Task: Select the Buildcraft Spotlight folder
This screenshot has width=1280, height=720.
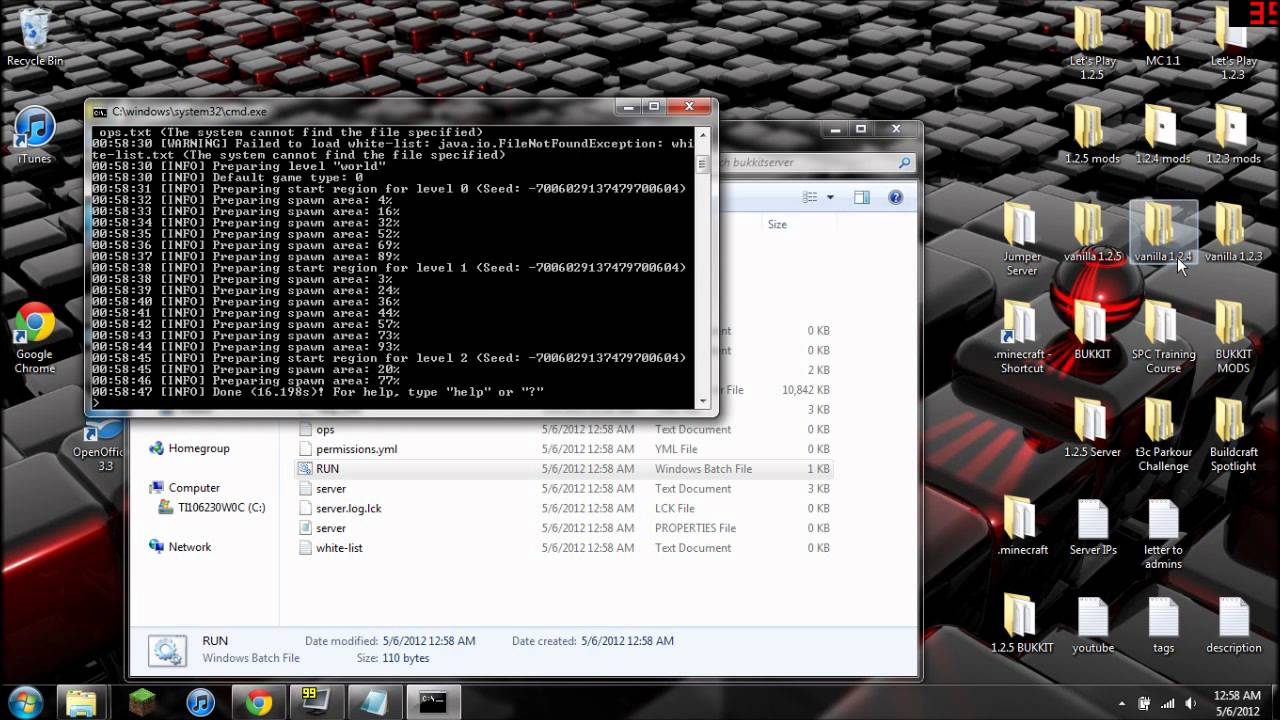Action: pyautogui.click(x=1233, y=435)
